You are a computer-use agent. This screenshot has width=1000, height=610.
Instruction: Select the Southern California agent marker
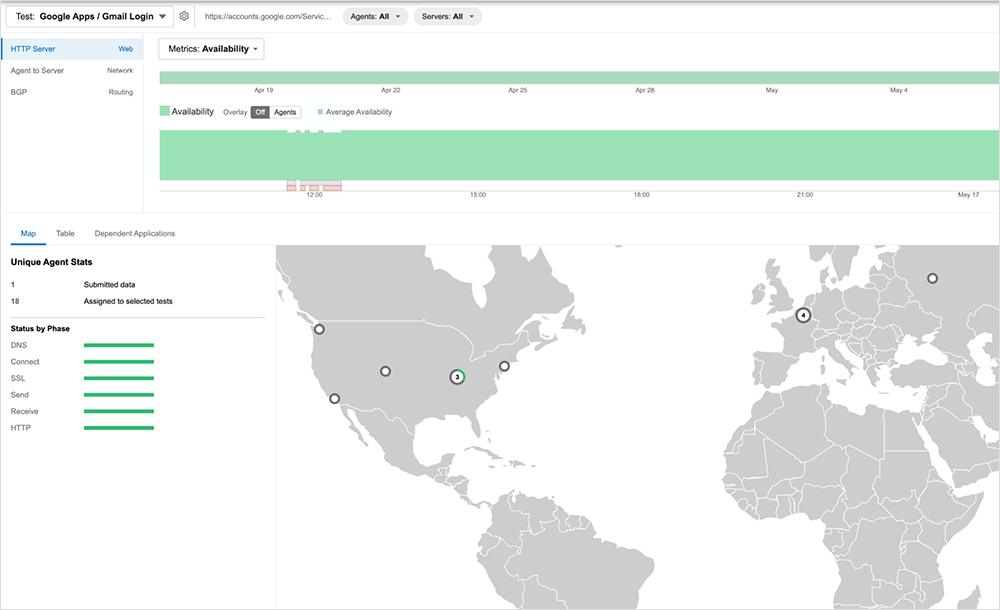pyautogui.click(x=334, y=398)
